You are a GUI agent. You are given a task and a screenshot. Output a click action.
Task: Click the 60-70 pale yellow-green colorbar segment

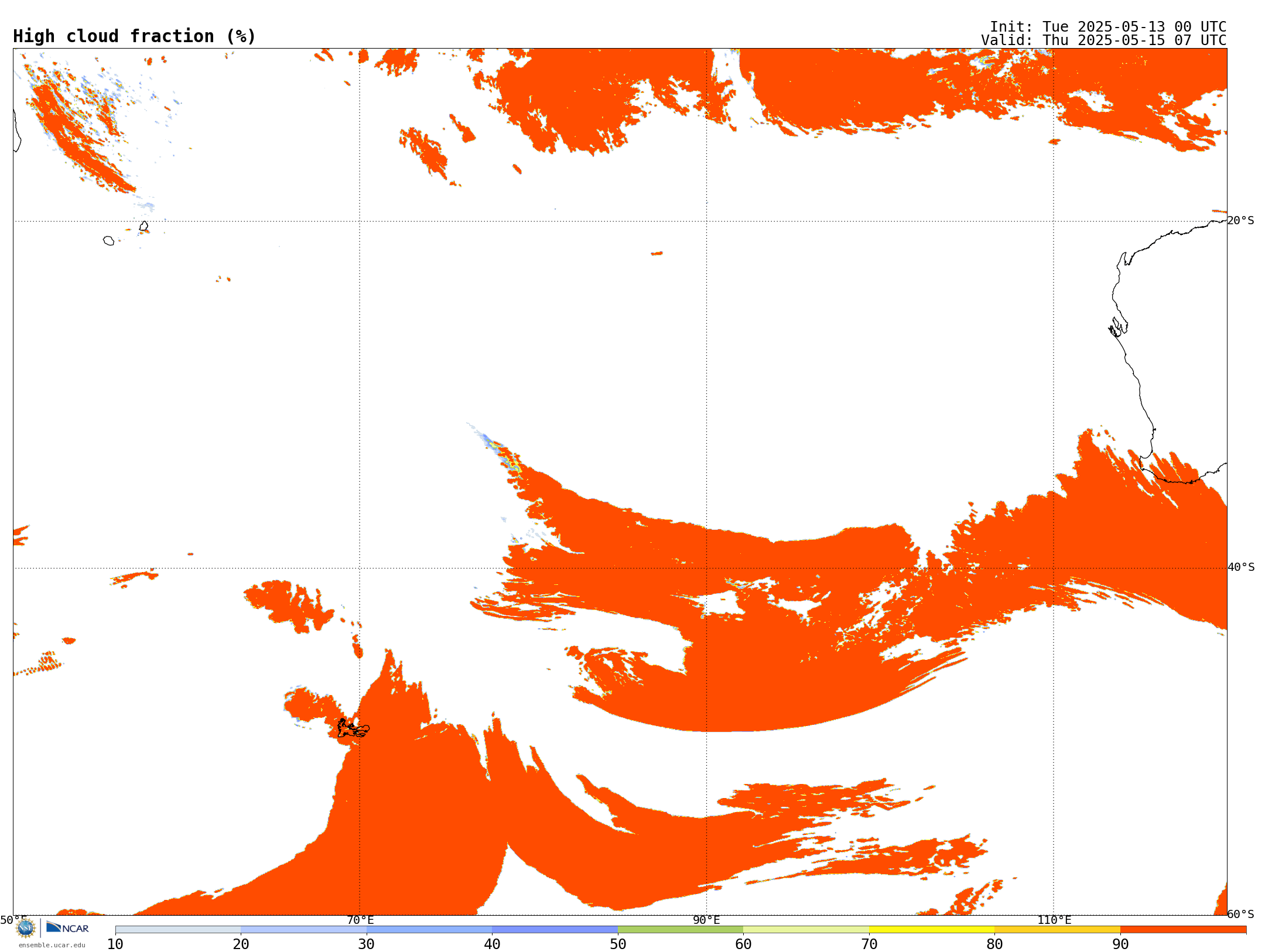tap(806, 930)
